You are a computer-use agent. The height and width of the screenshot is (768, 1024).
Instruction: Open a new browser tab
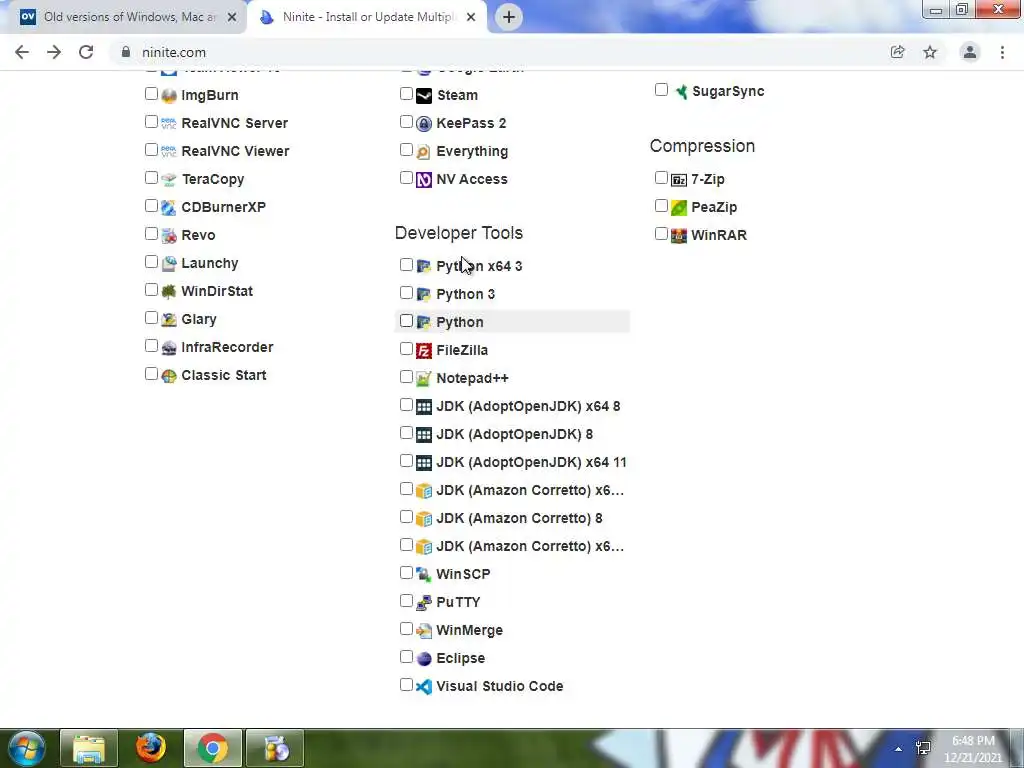pos(509,17)
